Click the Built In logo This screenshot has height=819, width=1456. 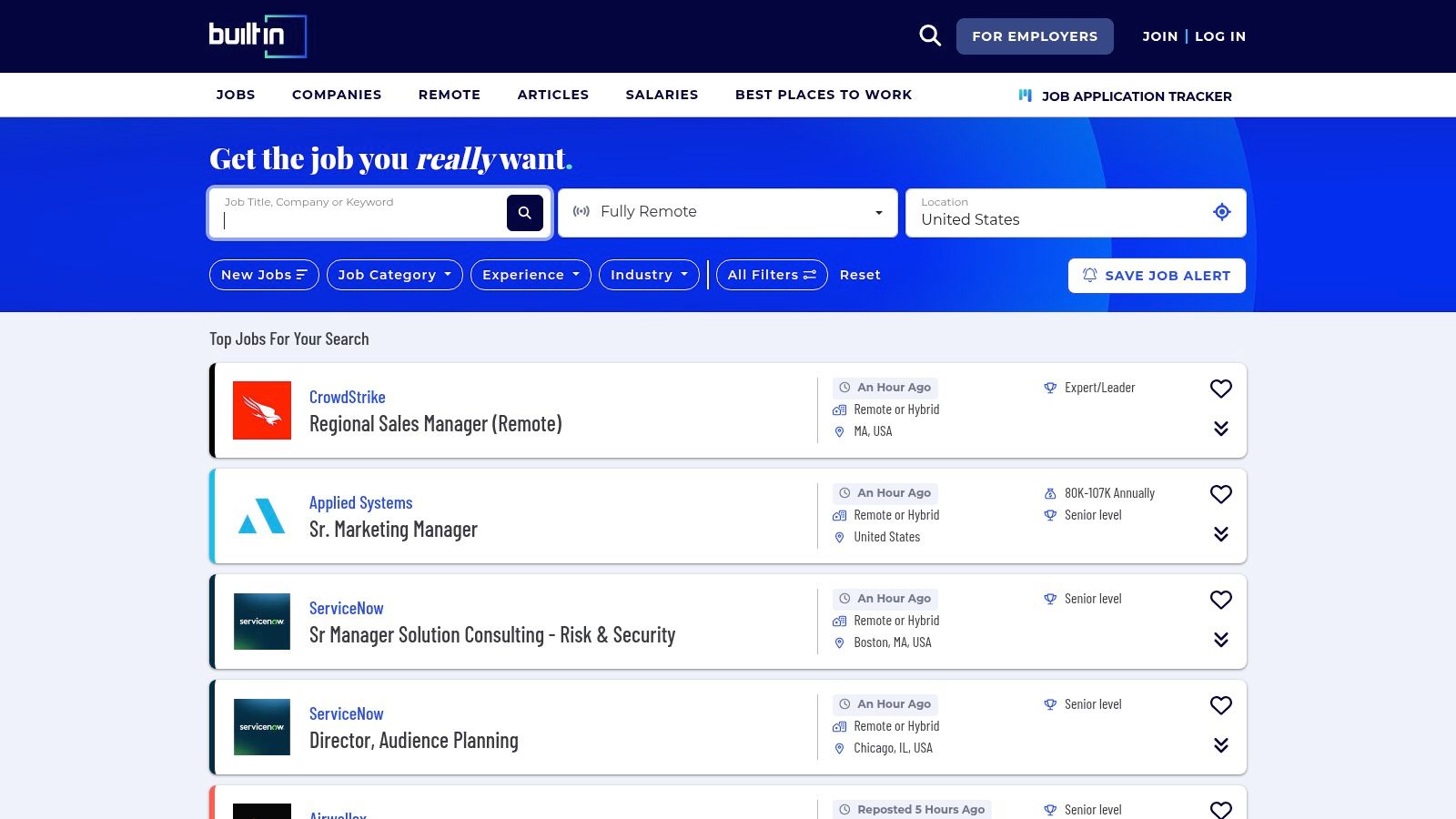[x=258, y=36]
